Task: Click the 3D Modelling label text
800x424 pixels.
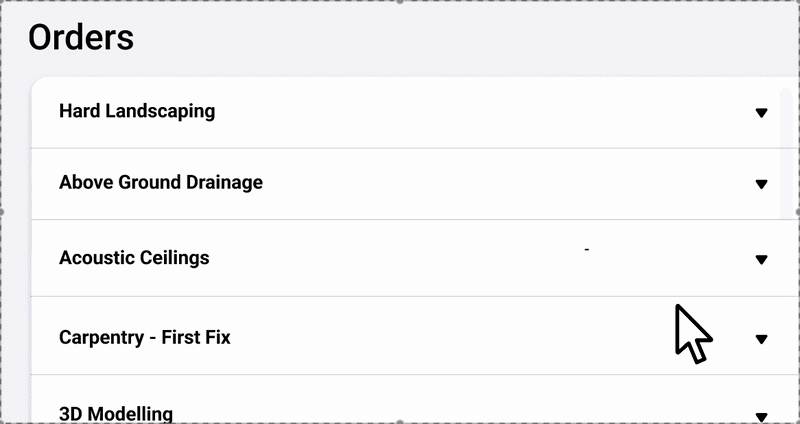Action: tap(116, 414)
